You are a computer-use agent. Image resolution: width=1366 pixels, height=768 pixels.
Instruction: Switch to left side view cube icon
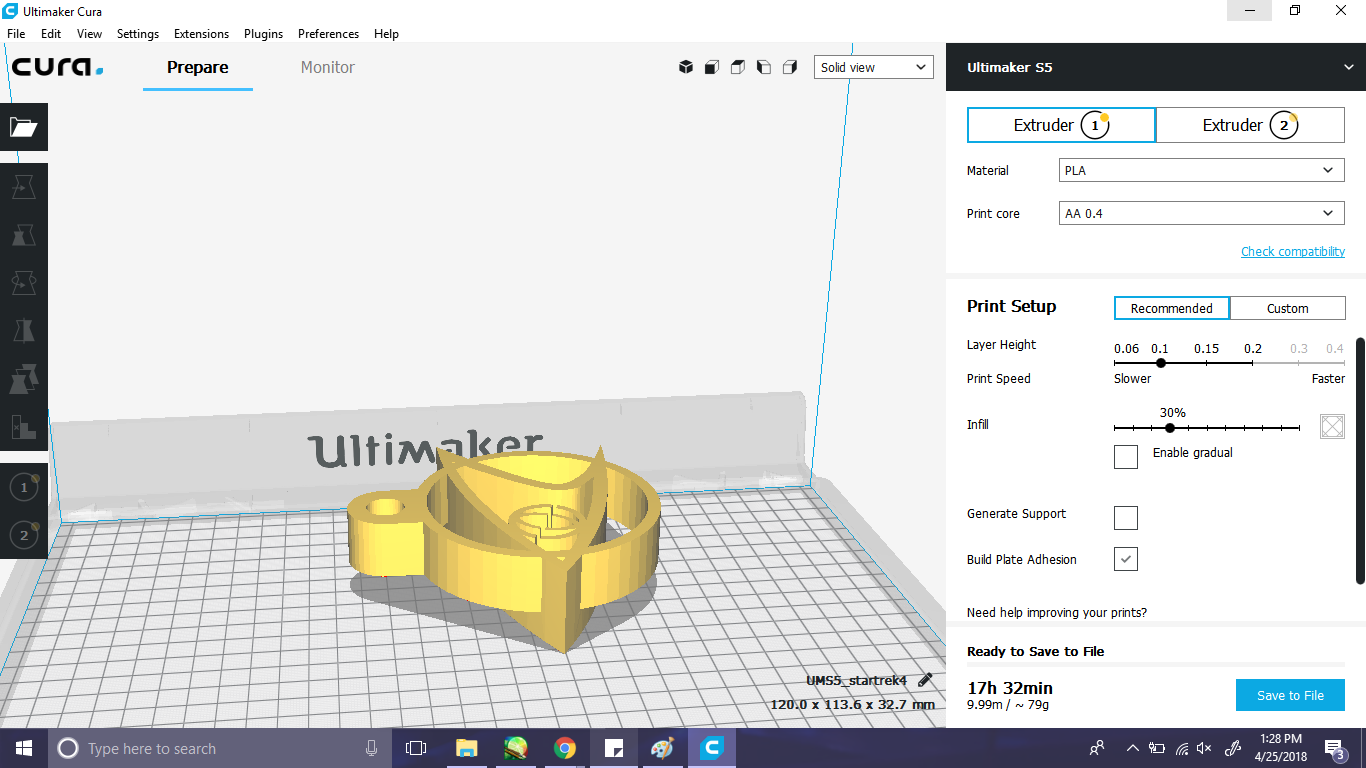[x=764, y=67]
